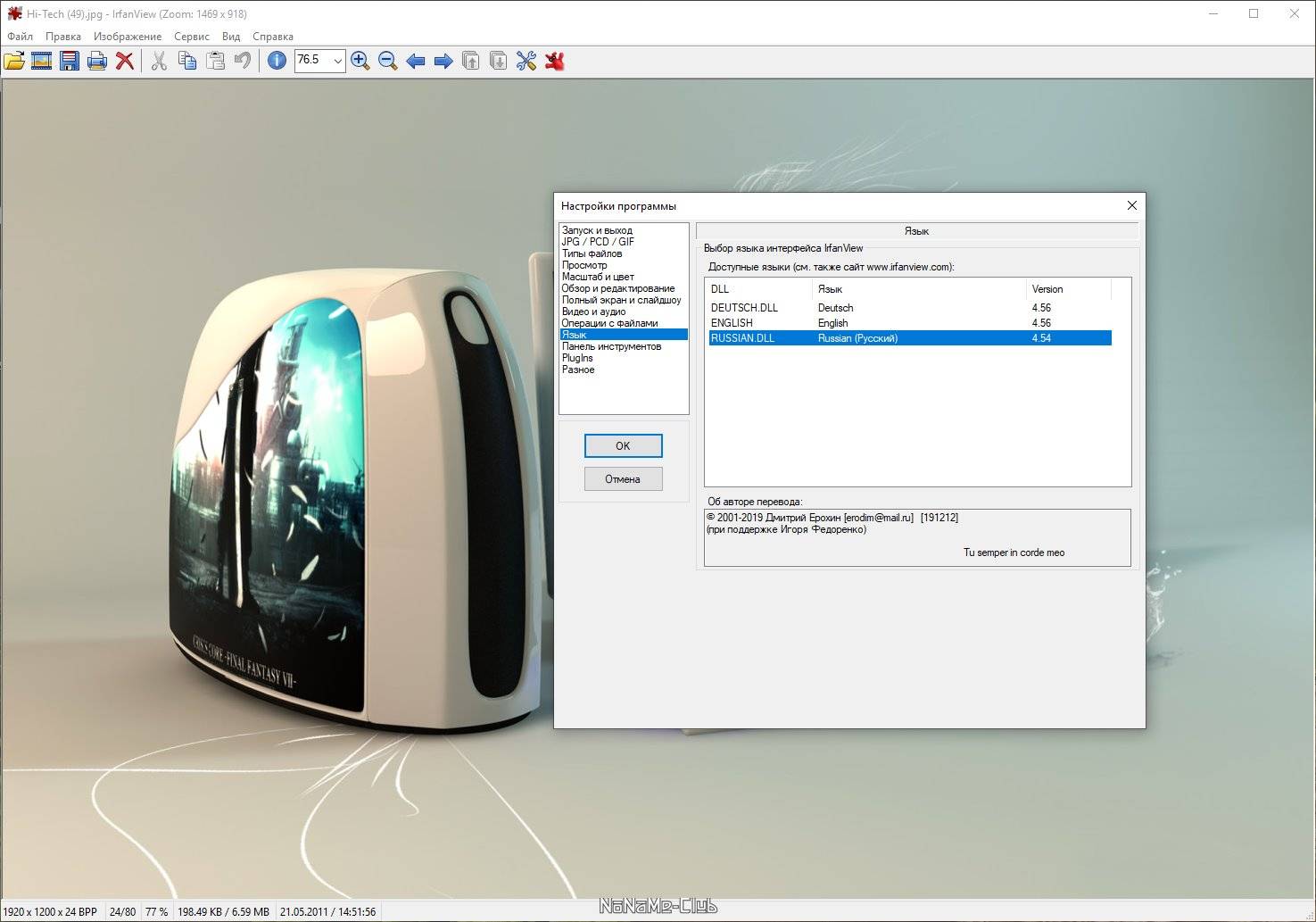The image size is (1316, 922).
Task: Click the 1920 x 1200 x 24 BPP status entry
Action: tap(51, 912)
